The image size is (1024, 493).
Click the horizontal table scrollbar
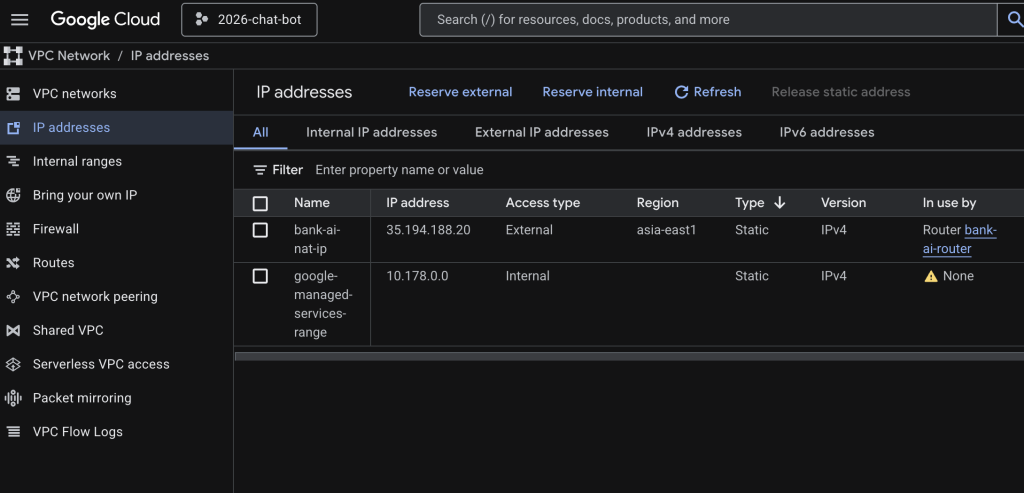[629, 357]
